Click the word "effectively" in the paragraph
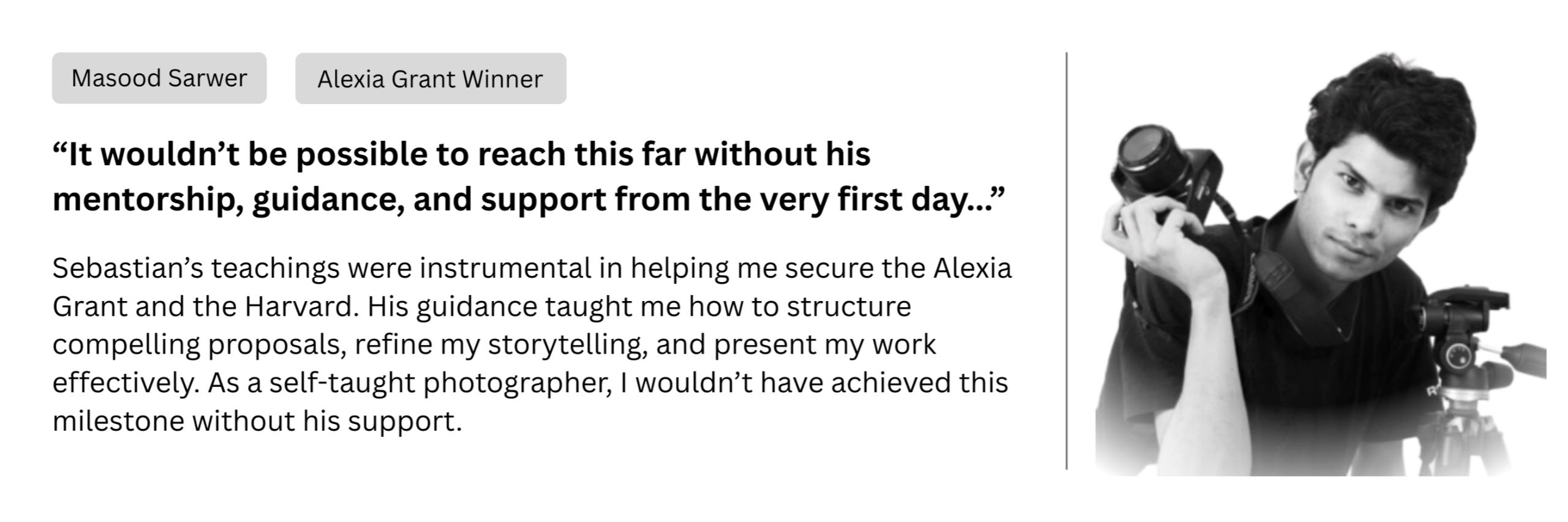The width and height of the screenshot is (1568, 522). (x=126, y=383)
